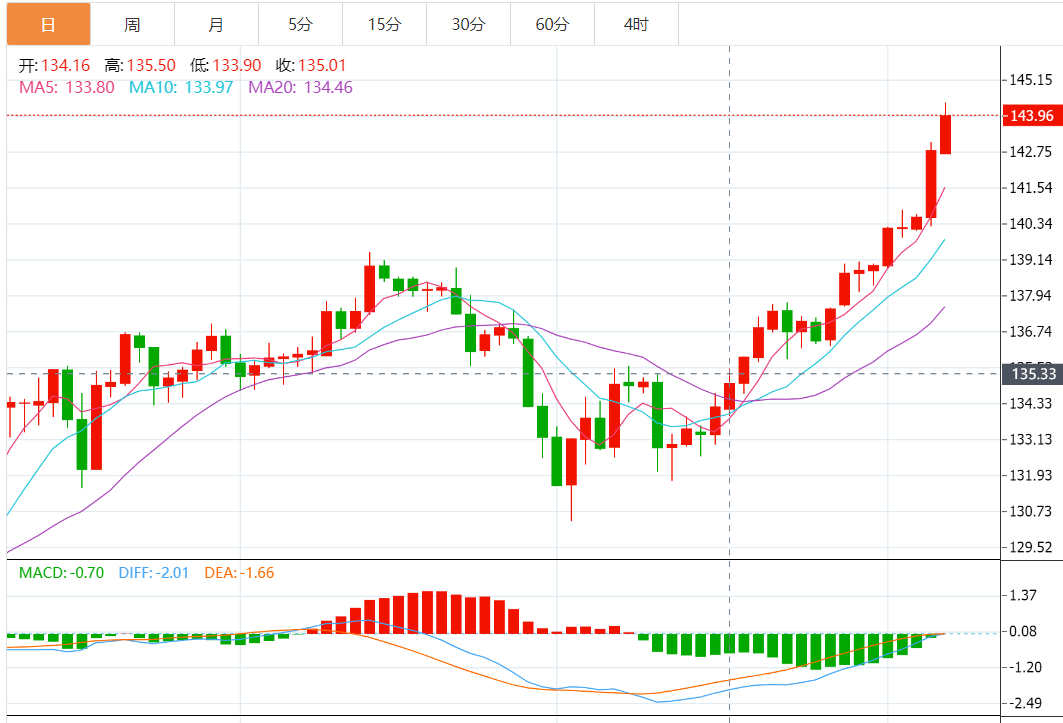This screenshot has width=1063, height=723.
Task: Click the 开:134.16 opening price value
Action: click(54, 65)
